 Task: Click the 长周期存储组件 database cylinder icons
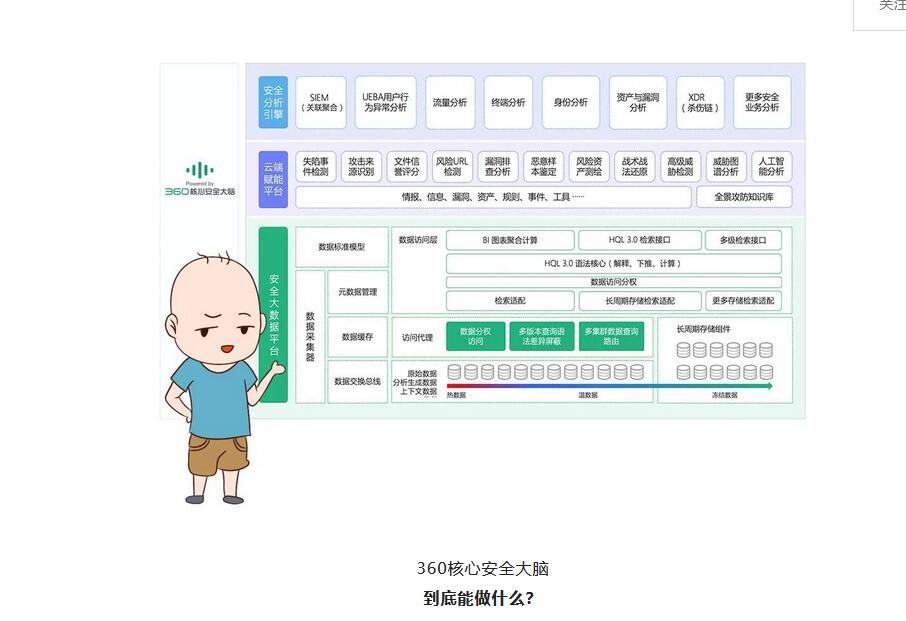point(724,361)
